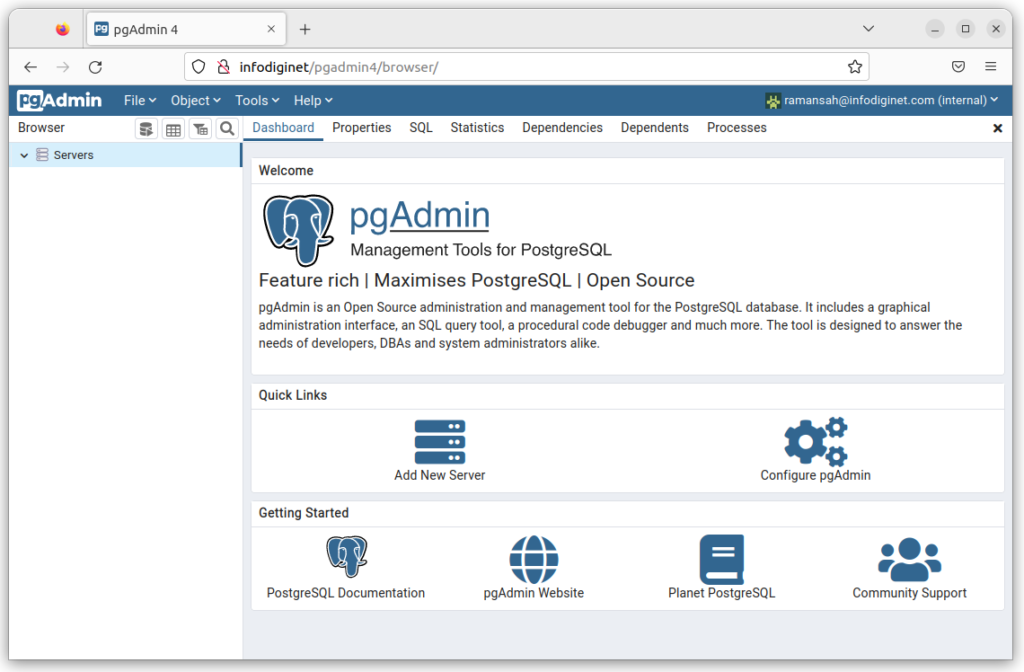1024x672 pixels.
Task: Click the Browser panel title
Action: (x=41, y=127)
